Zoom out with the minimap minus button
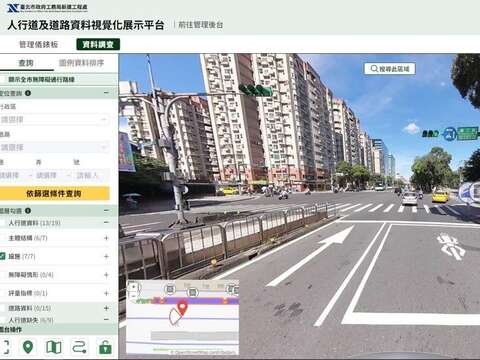480x360 pixels. point(134,295)
